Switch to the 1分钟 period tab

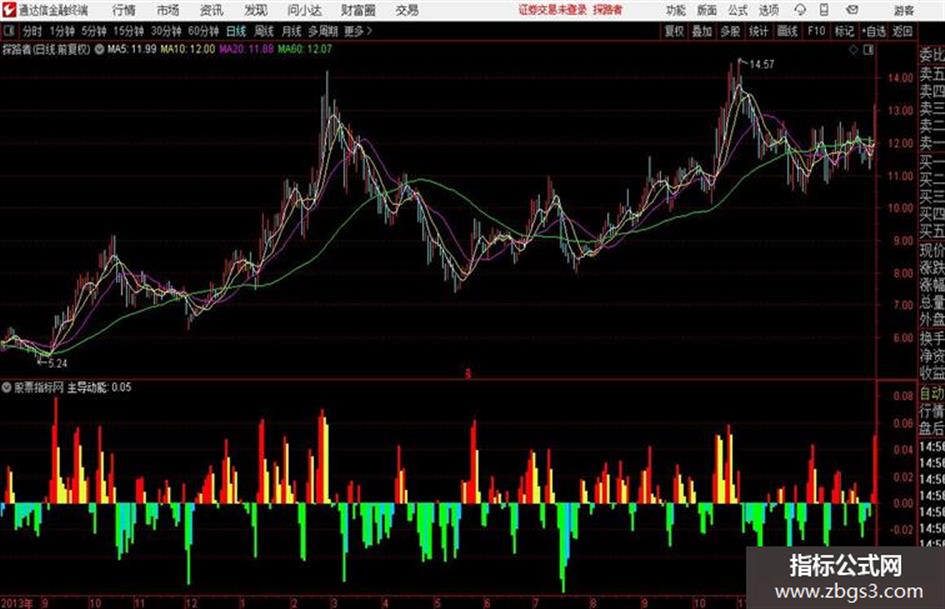tap(62, 31)
